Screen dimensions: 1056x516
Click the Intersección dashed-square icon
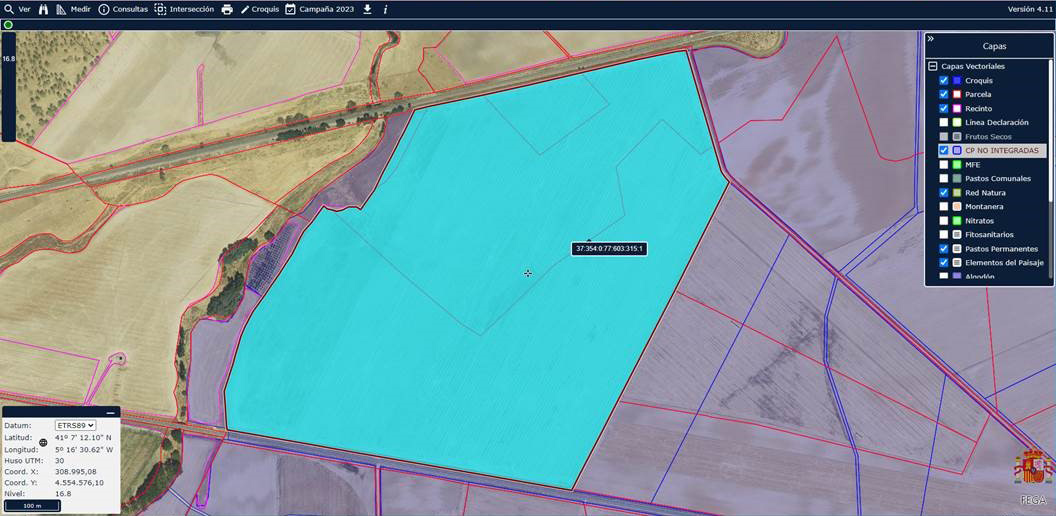[x=160, y=9]
